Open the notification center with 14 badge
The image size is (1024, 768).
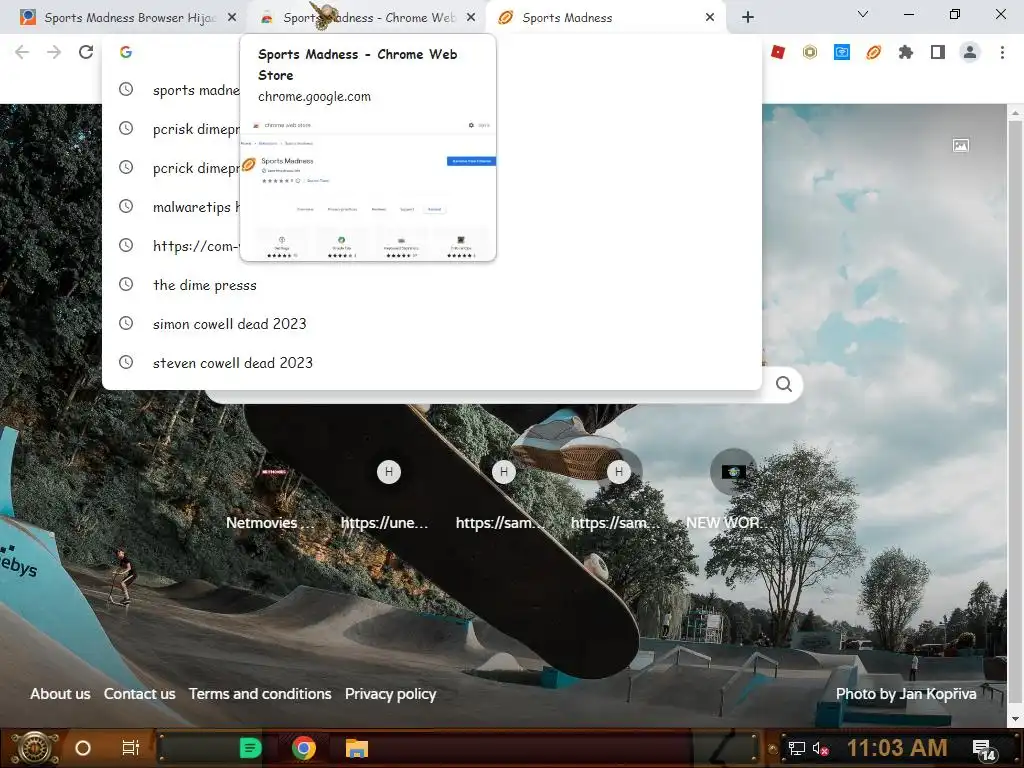983,750
